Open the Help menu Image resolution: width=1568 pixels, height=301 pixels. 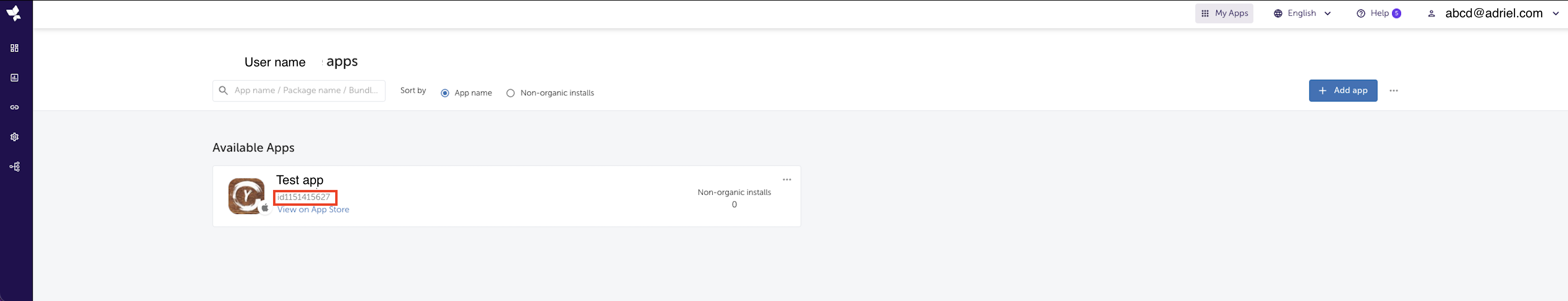(1379, 13)
